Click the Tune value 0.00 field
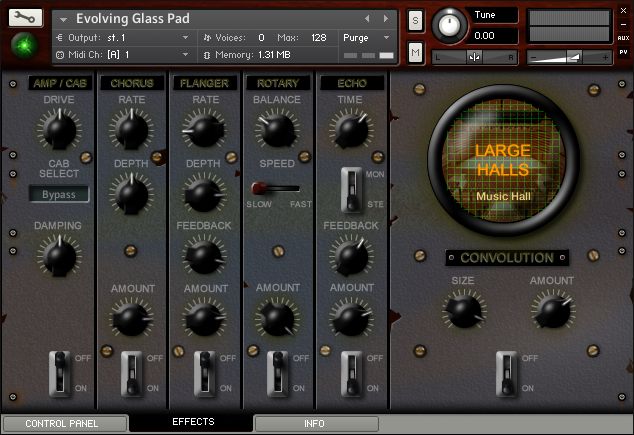Image resolution: width=634 pixels, height=435 pixels. (x=493, y=36)
